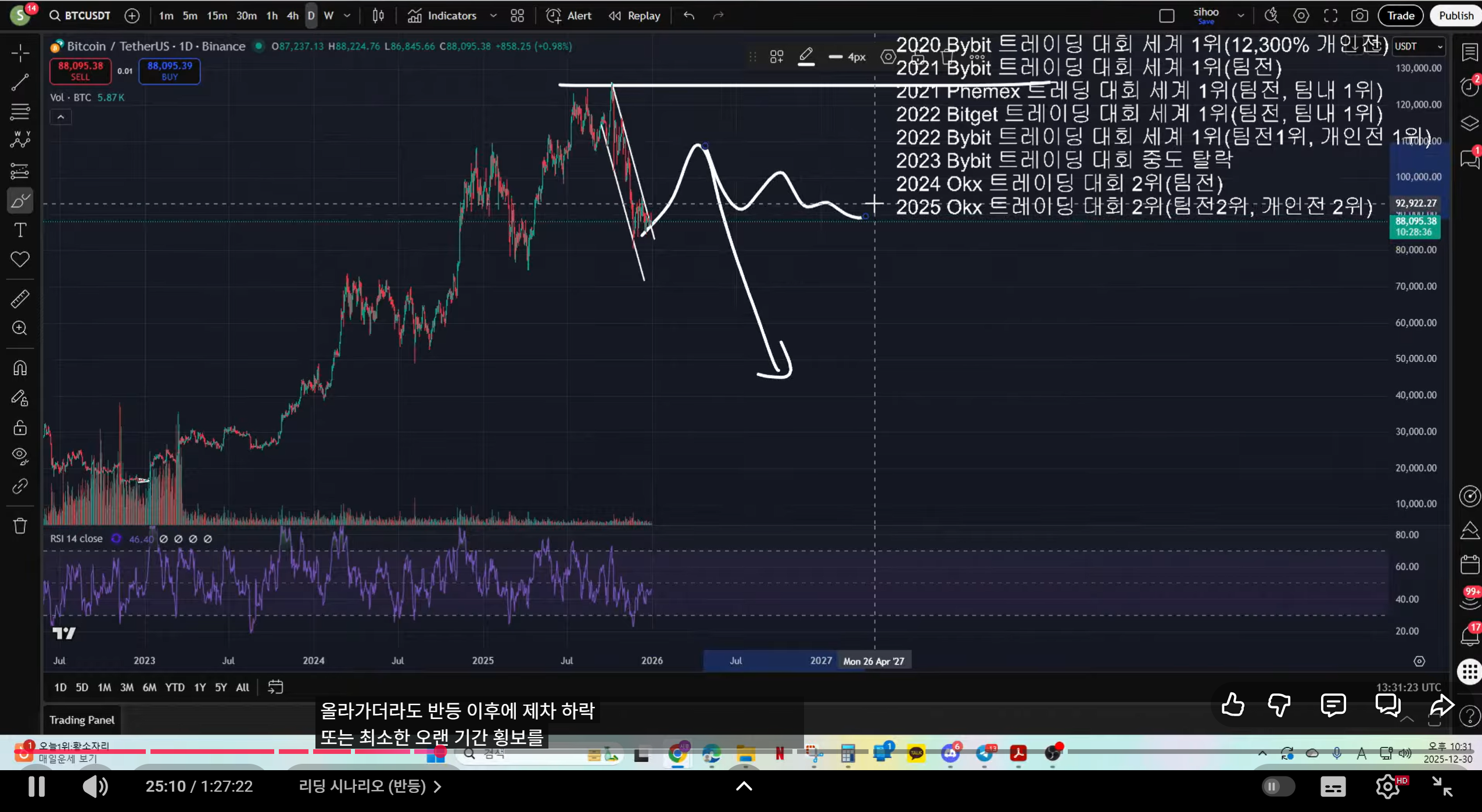
Task: Toggle lock all drawings icon
Action: pyautogui.click(x=20, y=427)
